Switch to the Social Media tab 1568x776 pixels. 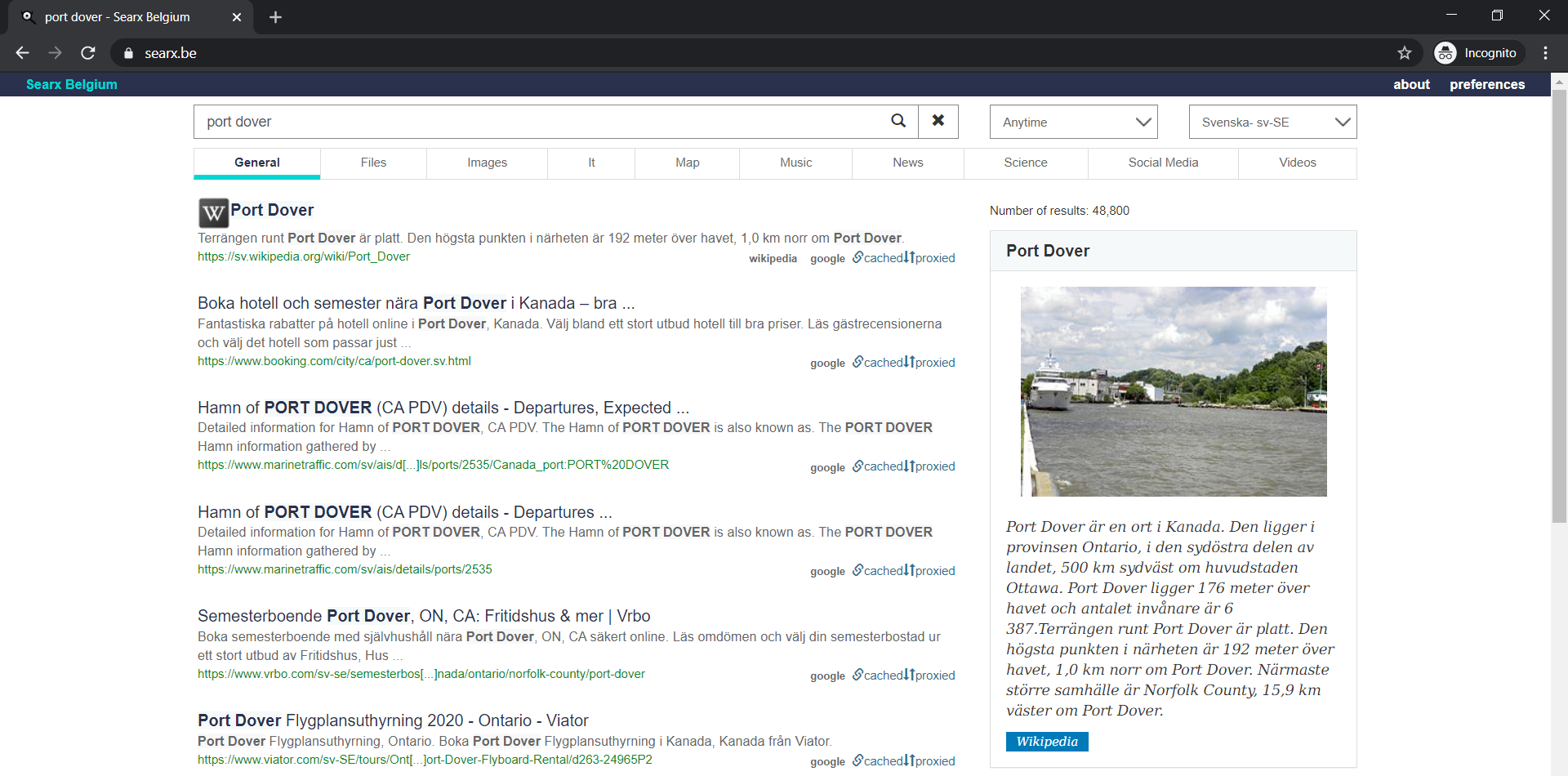(1163, 163)
